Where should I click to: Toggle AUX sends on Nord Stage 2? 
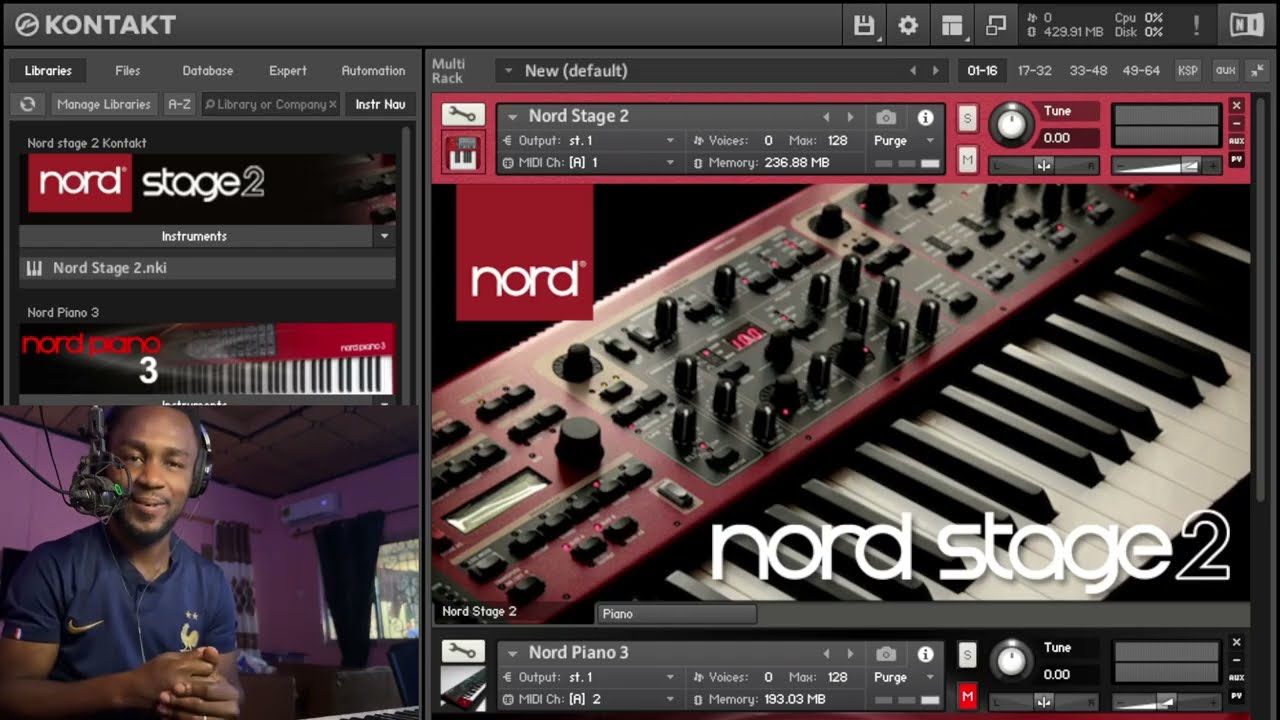(1237, 141)
